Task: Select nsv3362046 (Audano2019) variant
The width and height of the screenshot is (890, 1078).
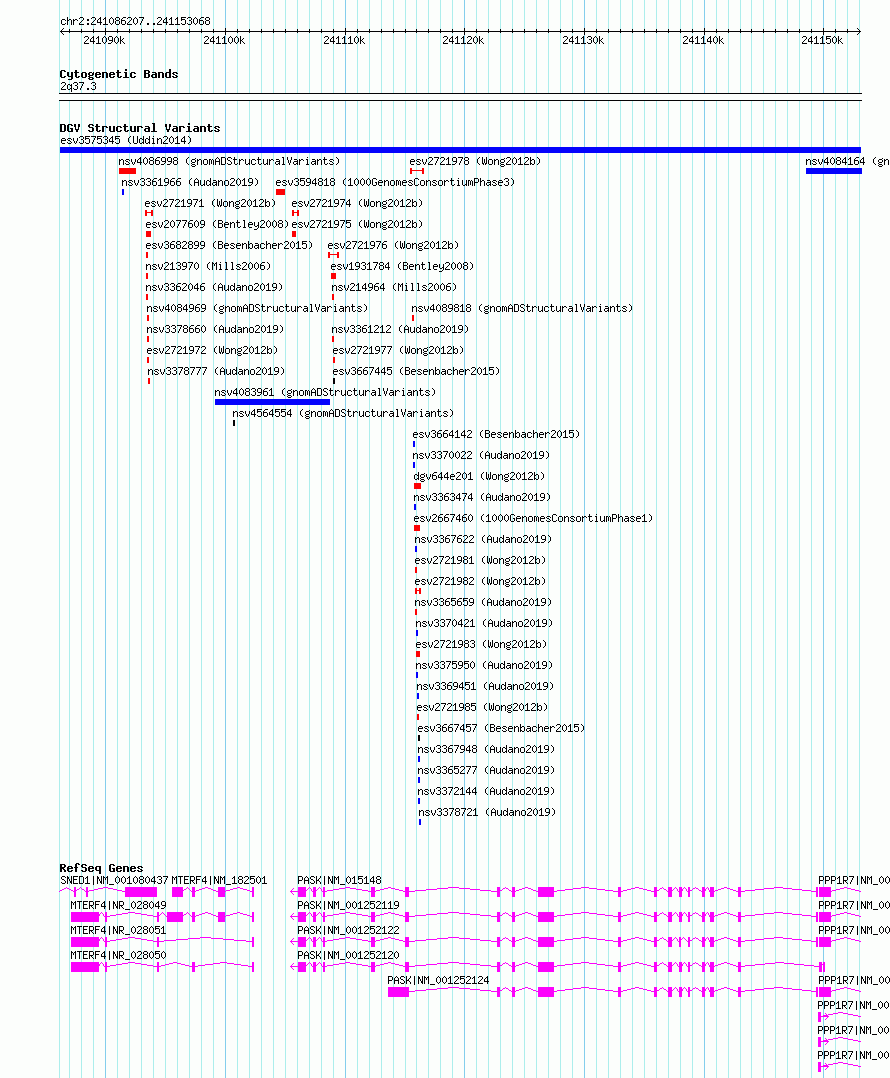Action: (214, 287)
